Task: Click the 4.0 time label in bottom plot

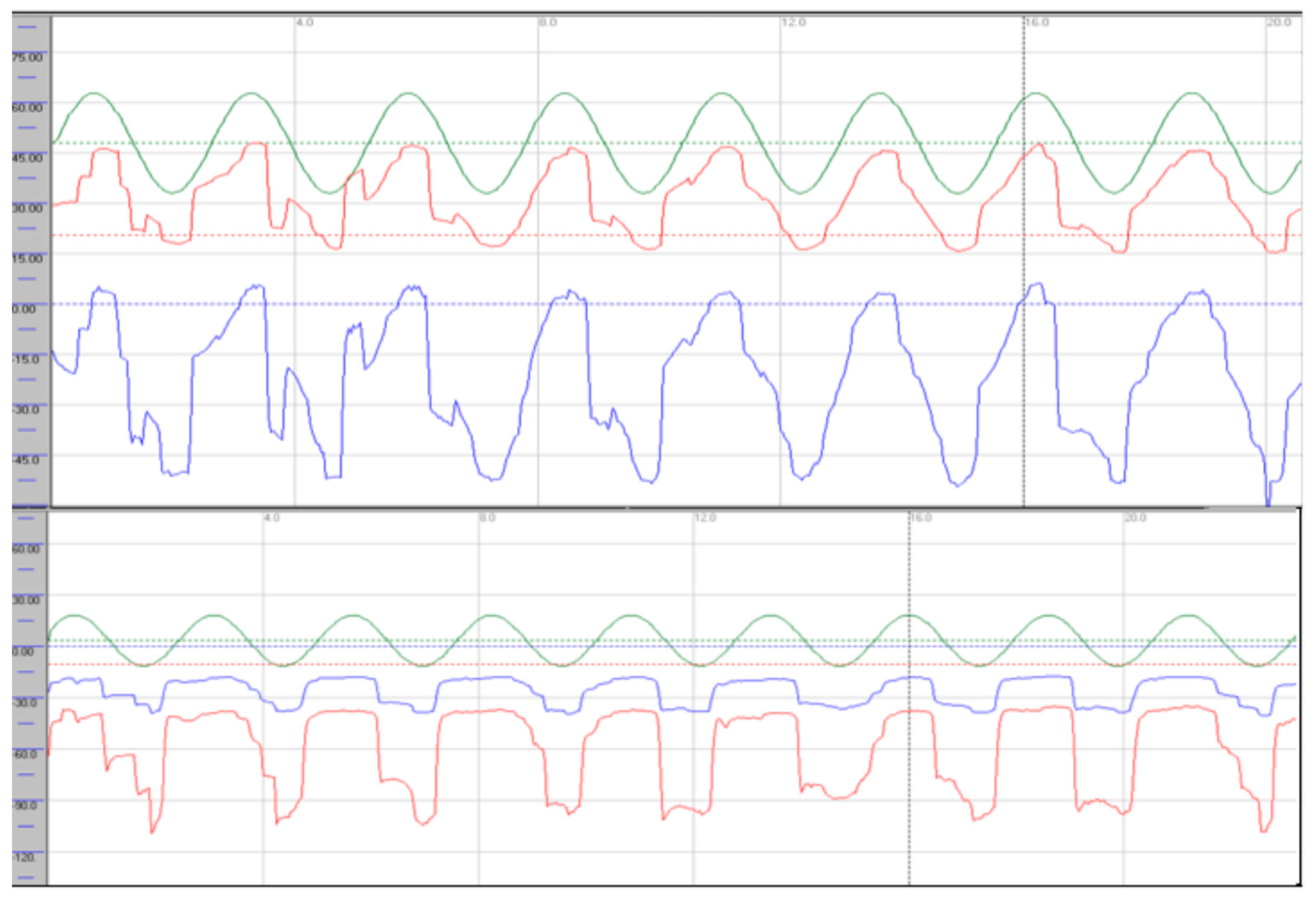Action: [x=271, y=518]
